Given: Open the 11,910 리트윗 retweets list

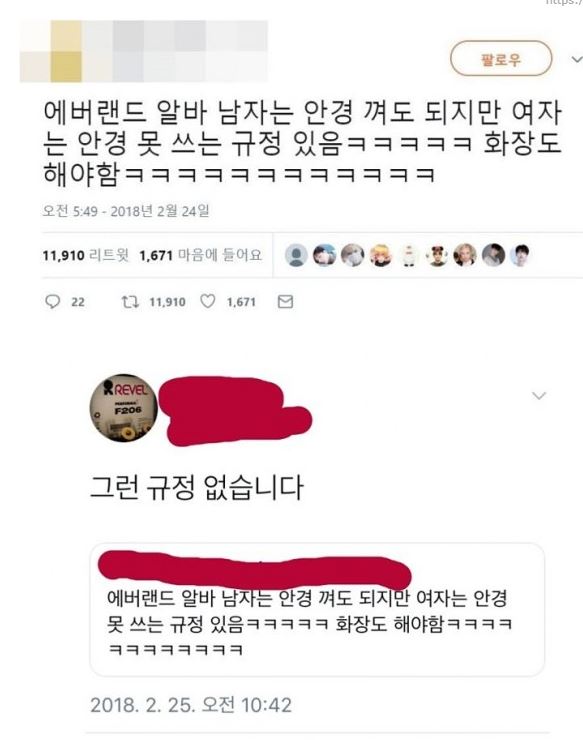Looking at the screenshot, I should (x=85, y=255).
